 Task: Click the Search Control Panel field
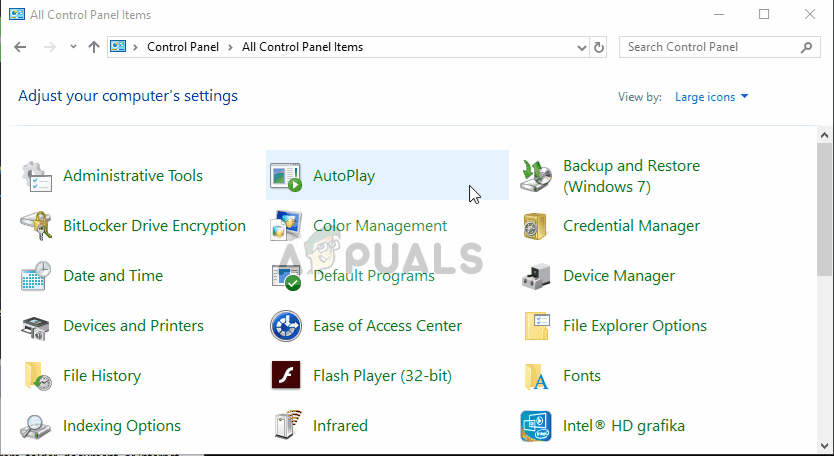pos(710,47)
